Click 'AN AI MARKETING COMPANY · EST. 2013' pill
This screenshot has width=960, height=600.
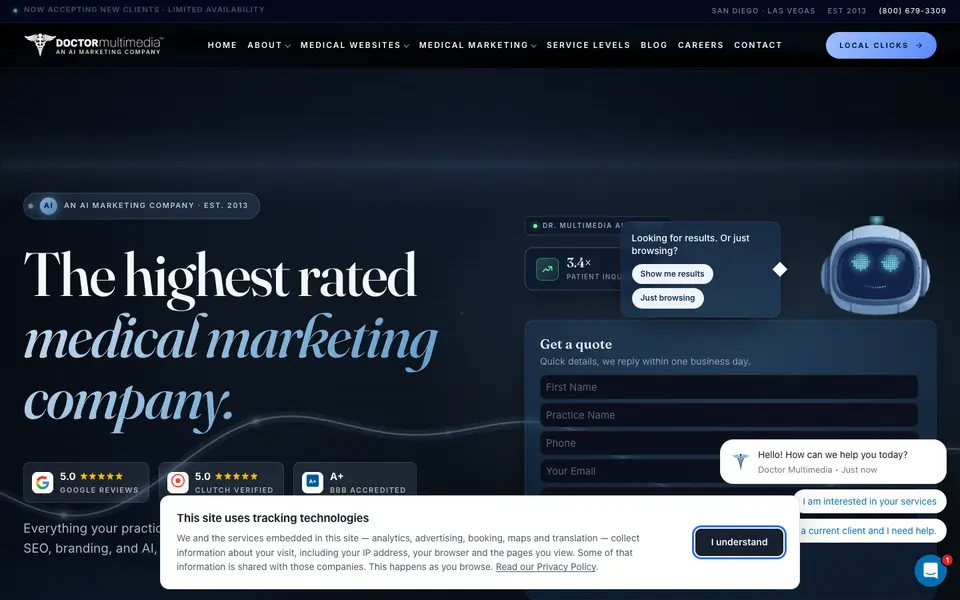(x=141, y=206)
